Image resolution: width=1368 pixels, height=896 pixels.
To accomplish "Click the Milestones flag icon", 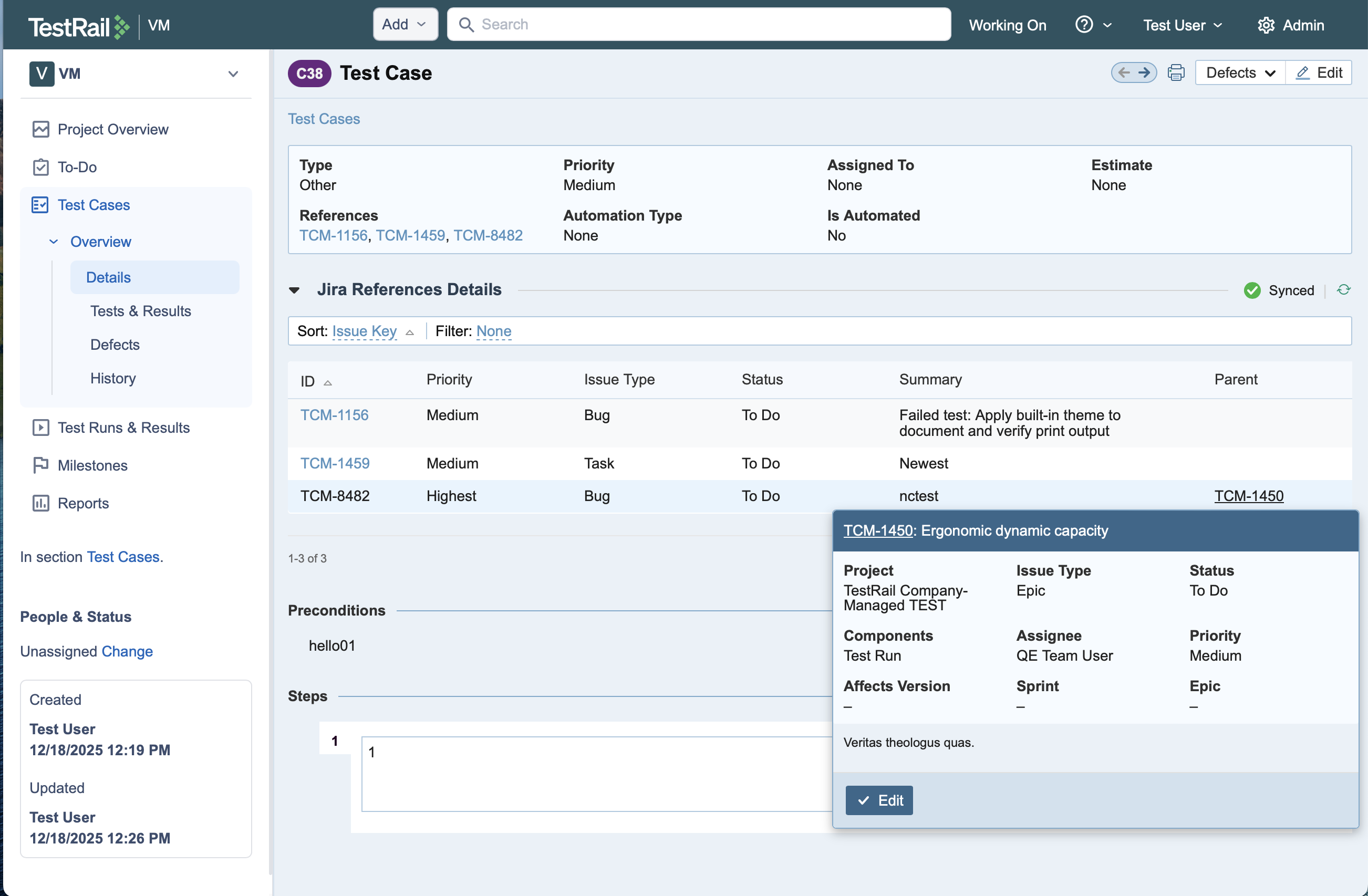I will [x=41, y=465].
